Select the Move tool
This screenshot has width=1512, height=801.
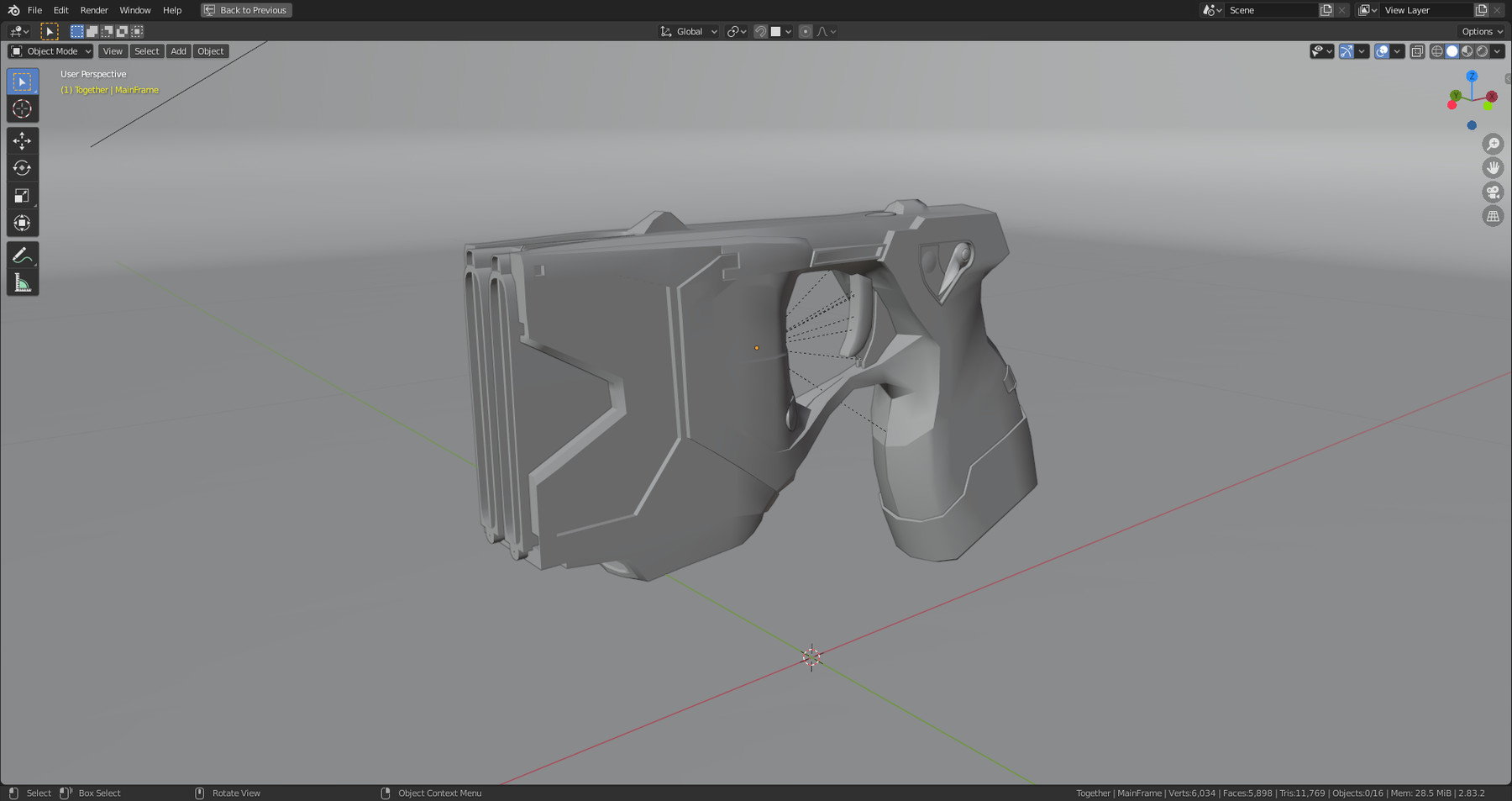coord(23,141)
